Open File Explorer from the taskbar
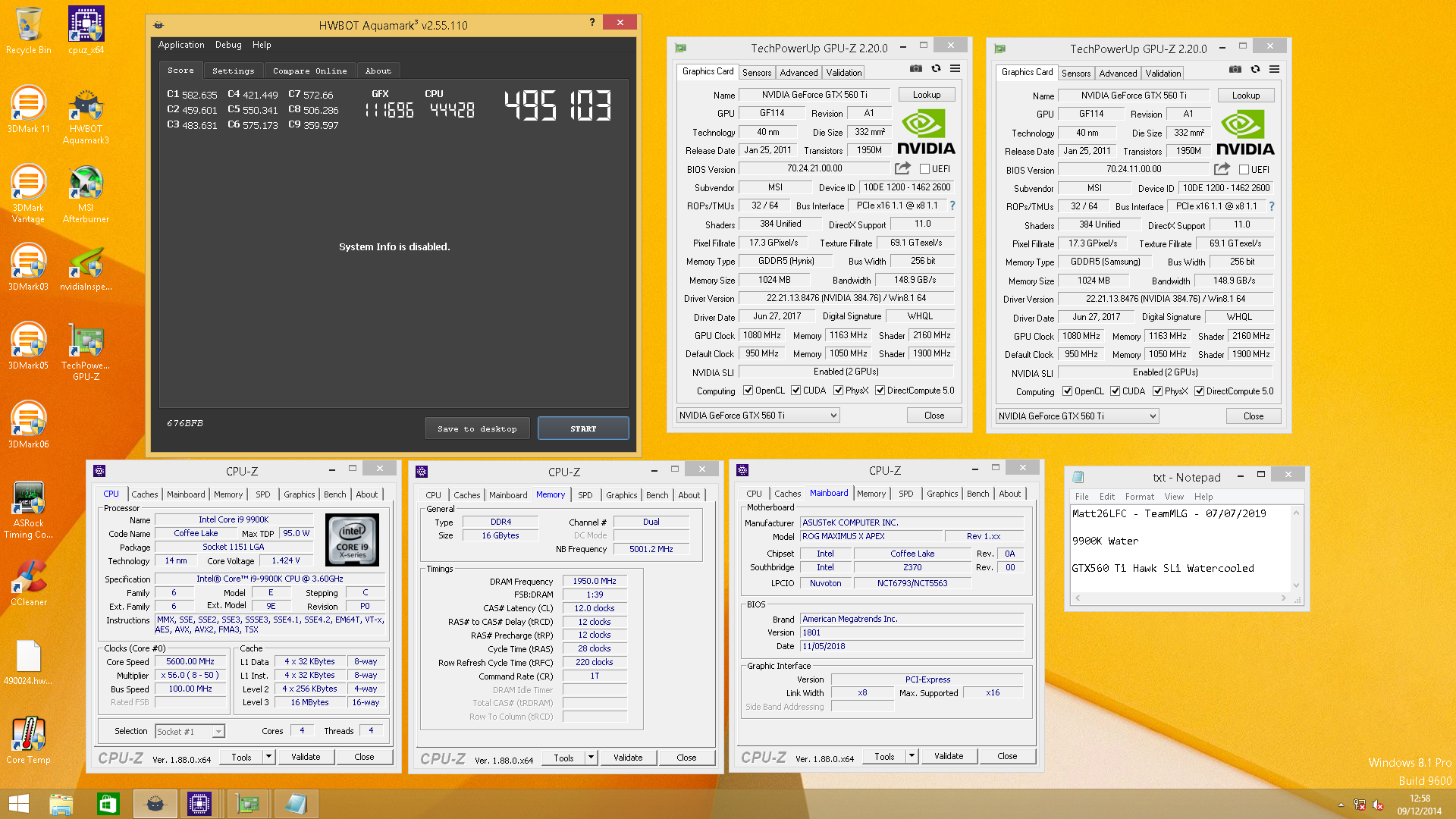This screenshot has width=1456, height=819. click(61, 804)
